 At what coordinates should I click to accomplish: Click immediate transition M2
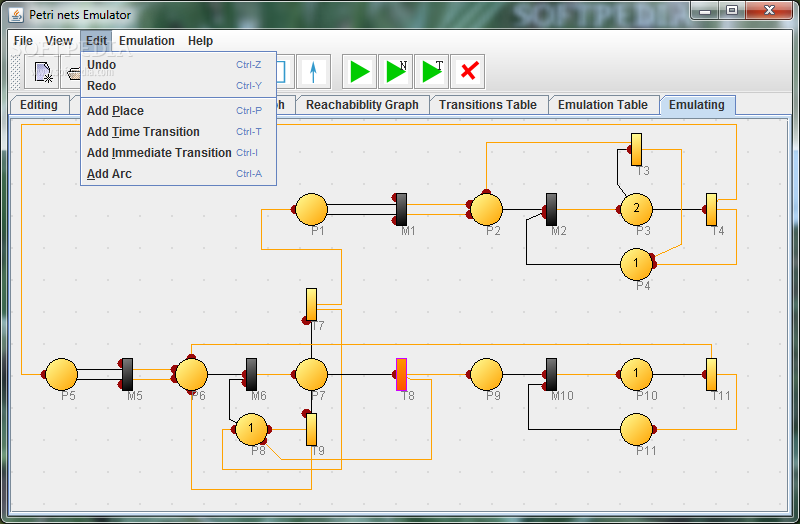(x=552, y=209)
